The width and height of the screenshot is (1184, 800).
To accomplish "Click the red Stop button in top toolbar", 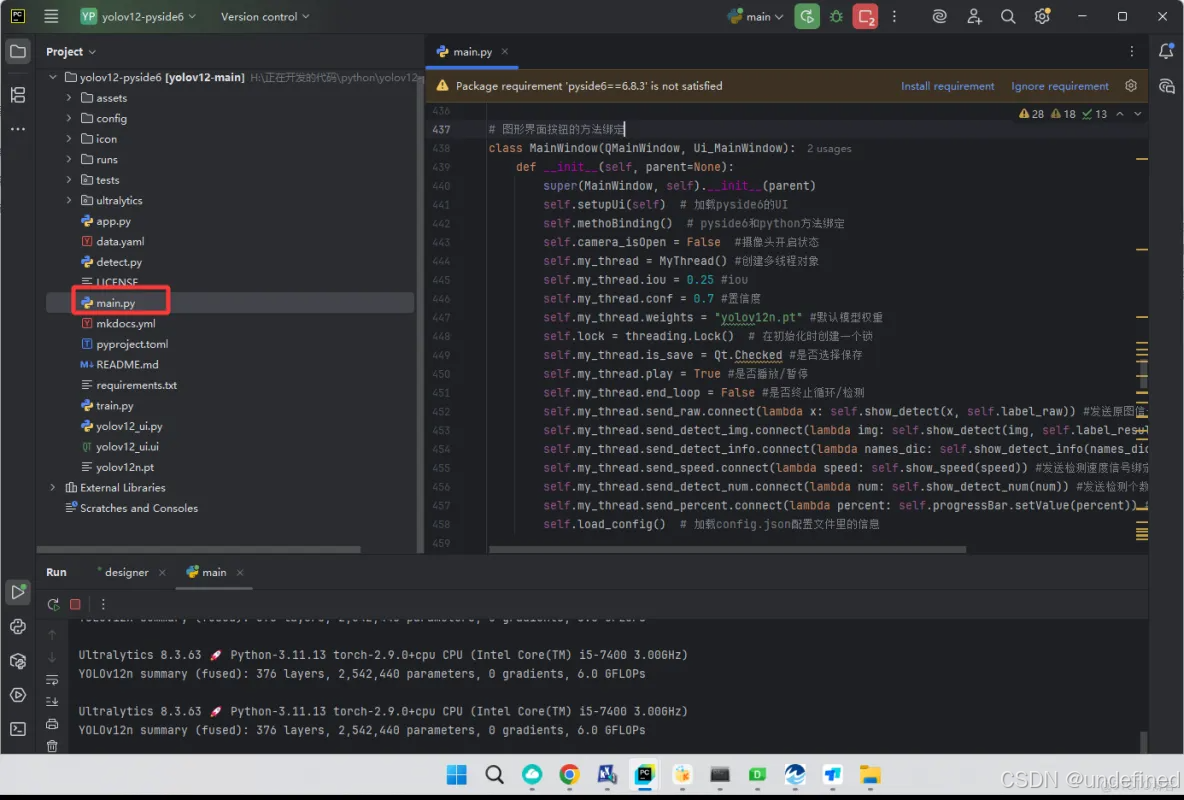I will pyautogui.click(x=865, y=16).
